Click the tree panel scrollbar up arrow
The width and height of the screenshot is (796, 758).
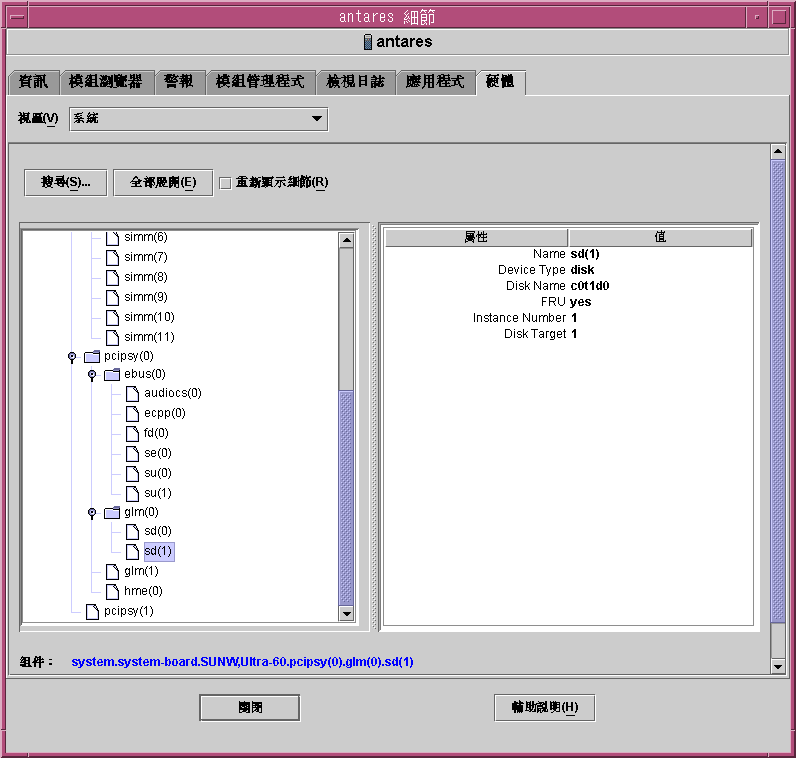[x=347, y=240]
